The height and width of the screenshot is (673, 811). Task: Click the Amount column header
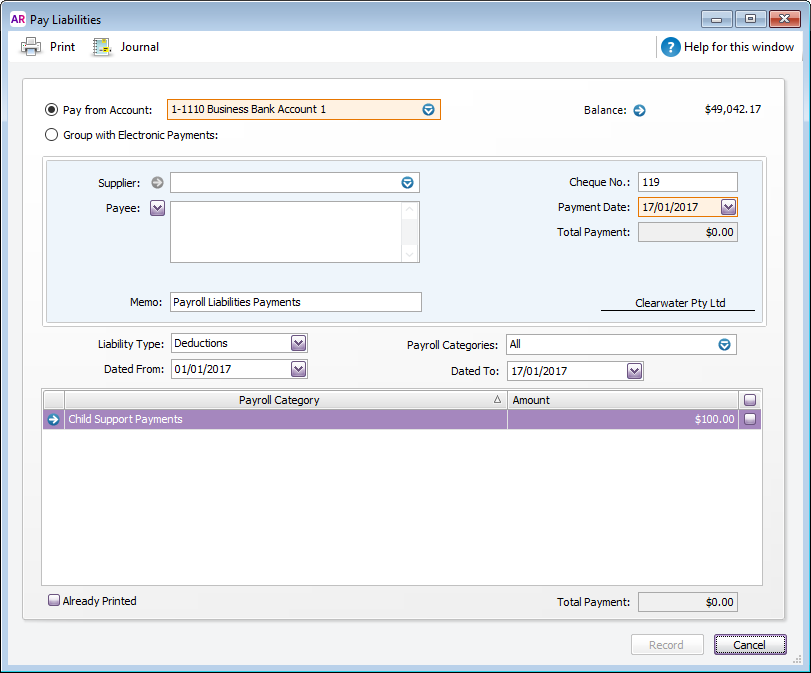coord(623,400)
